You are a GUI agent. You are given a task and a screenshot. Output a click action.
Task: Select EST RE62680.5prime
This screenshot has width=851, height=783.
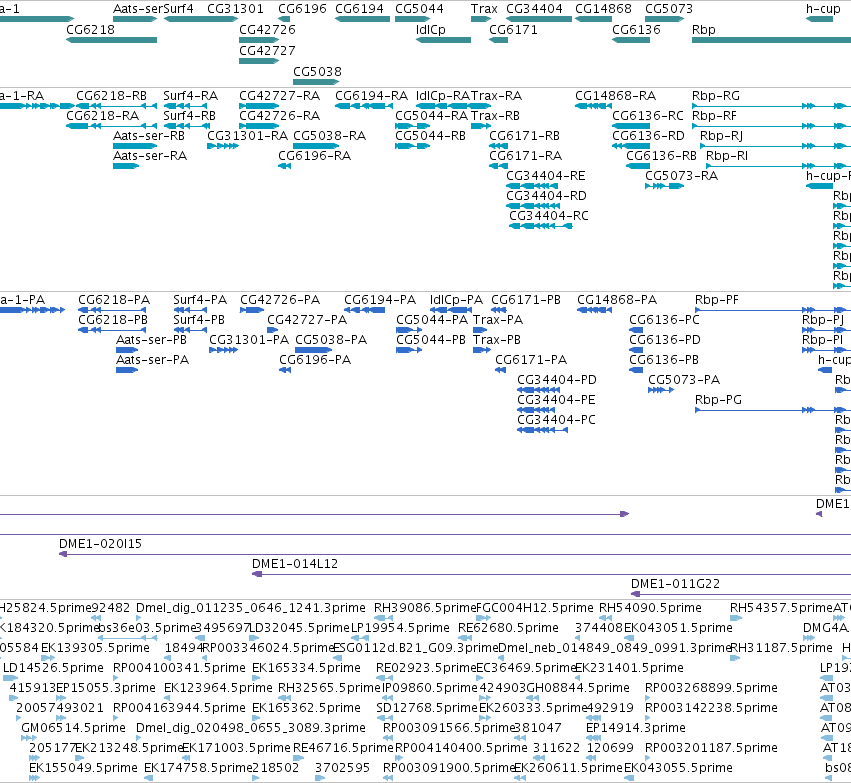(x=509, y=628)
